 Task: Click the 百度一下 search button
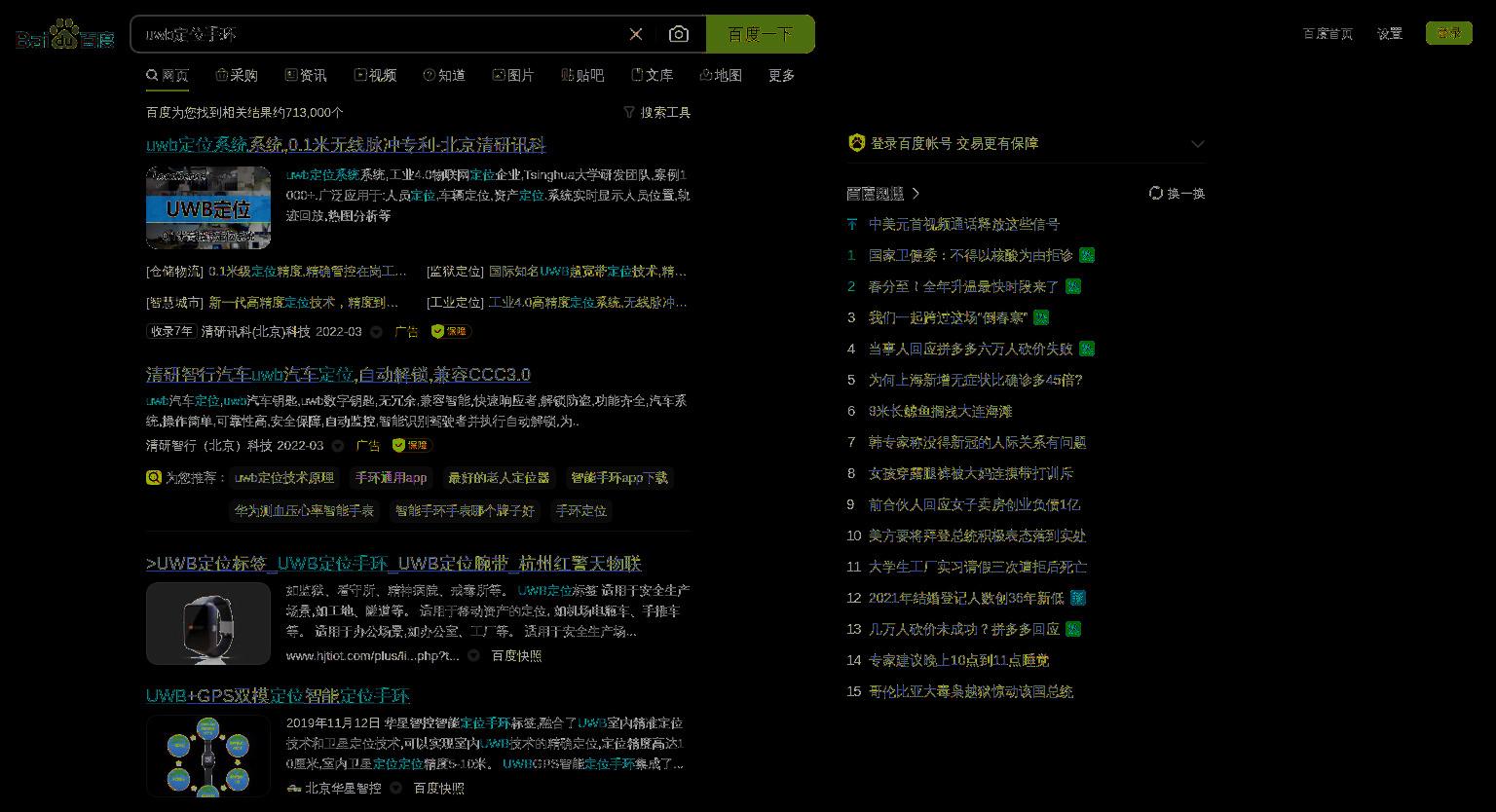coord(761,34)
